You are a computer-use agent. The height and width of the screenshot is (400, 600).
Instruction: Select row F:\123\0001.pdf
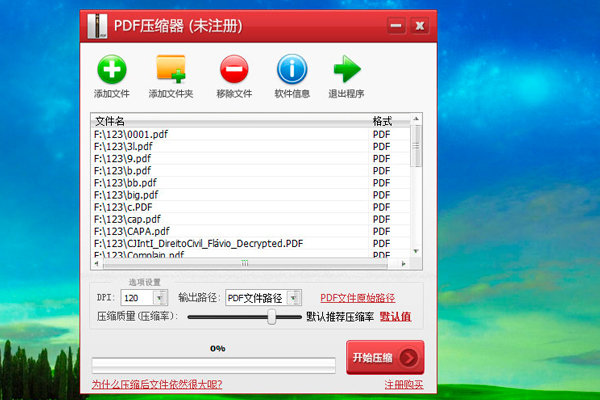251,134
